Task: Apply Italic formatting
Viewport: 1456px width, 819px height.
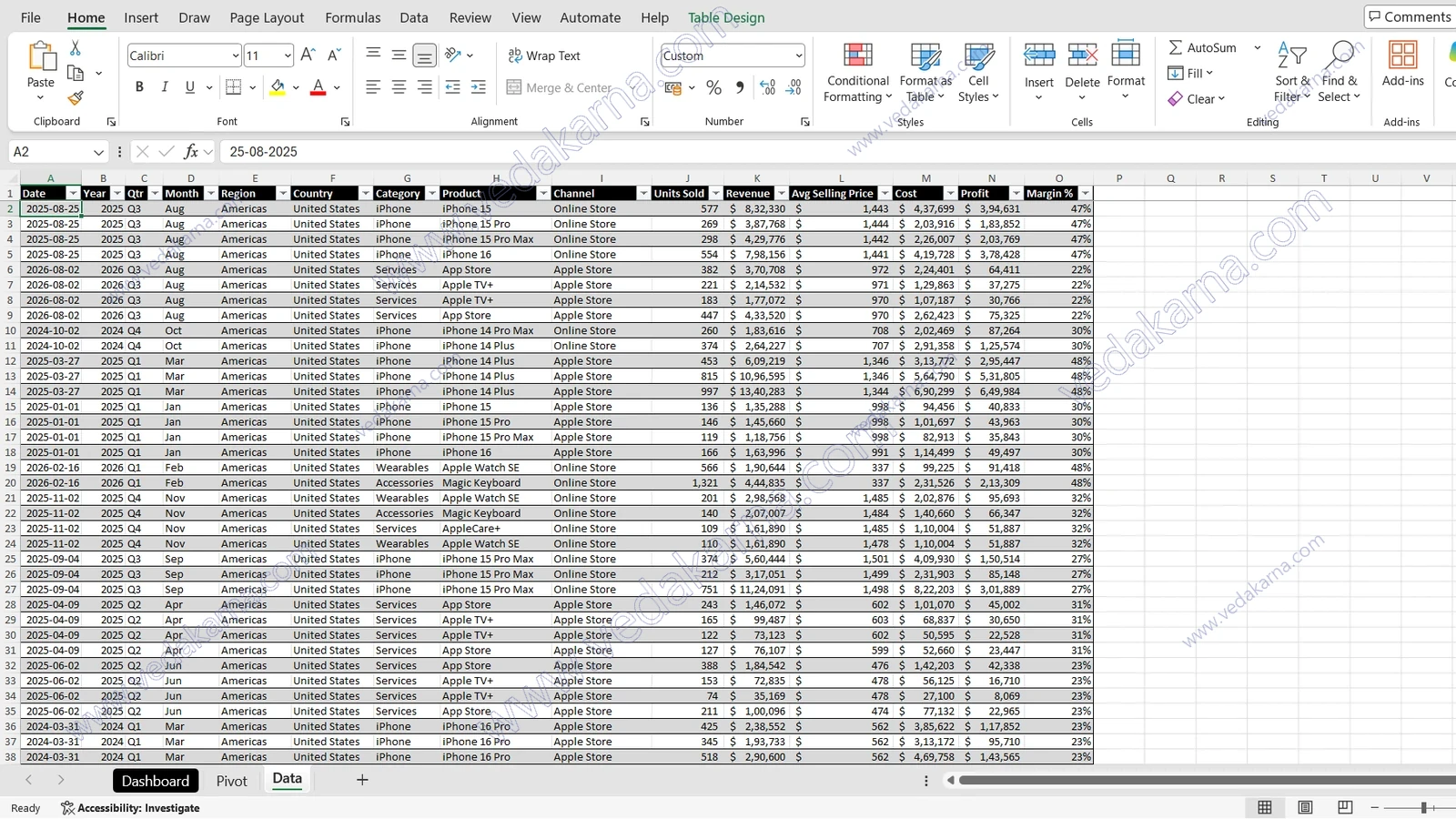Action: [165, 87]
